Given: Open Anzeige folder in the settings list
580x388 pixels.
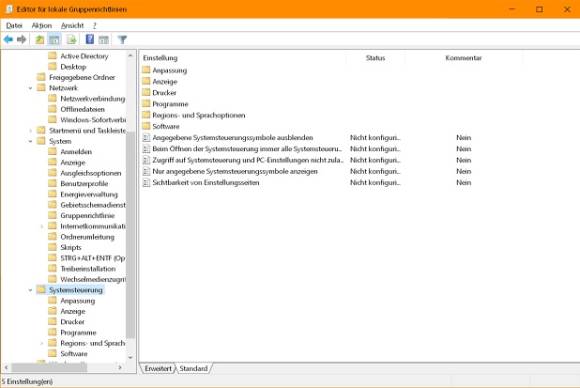Looking at the screenshot, I should pyautogui.click(x=165, y=82).
